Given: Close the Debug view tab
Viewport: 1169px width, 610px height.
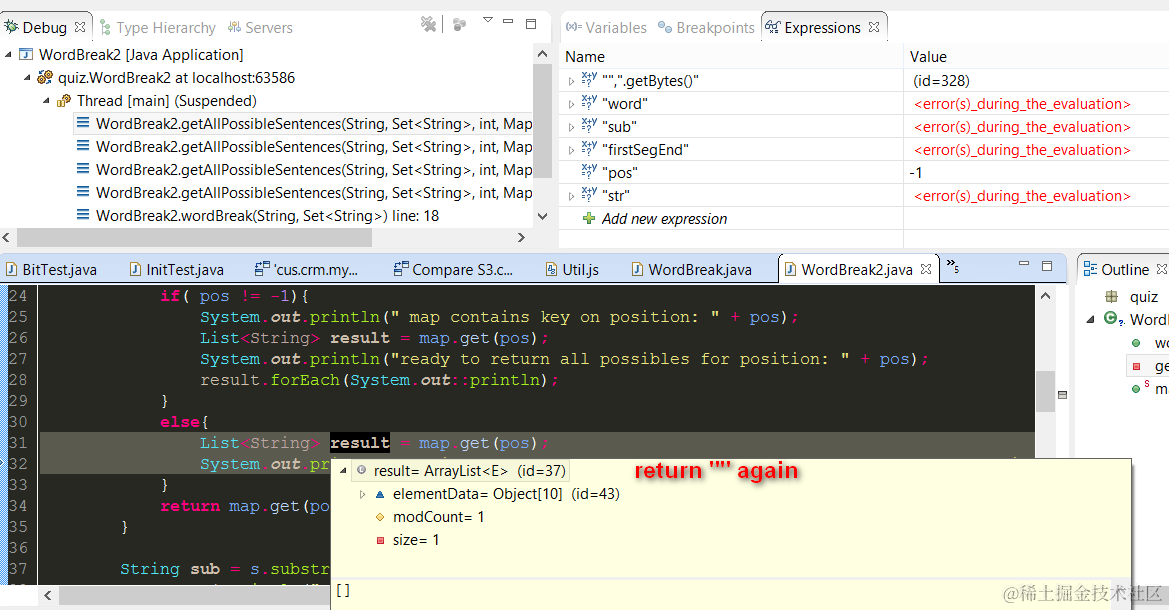Looking at the screenshot, I should tap(80, 27).
